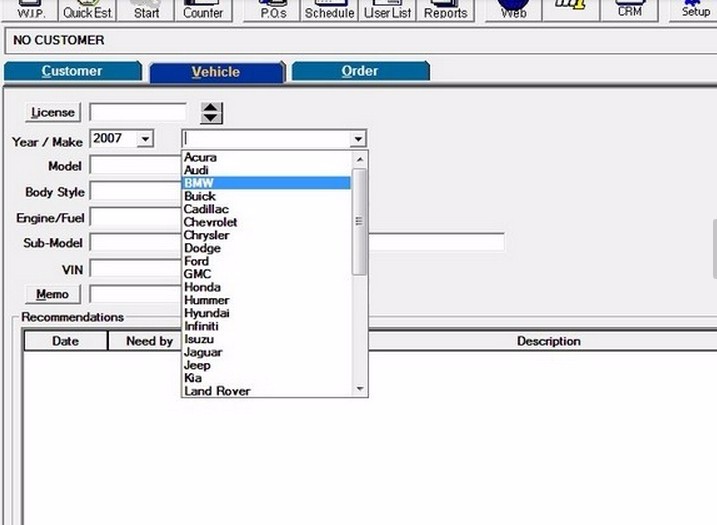
Task: Open P.O.s from the toolbar
Action: [x=272, y=10]
